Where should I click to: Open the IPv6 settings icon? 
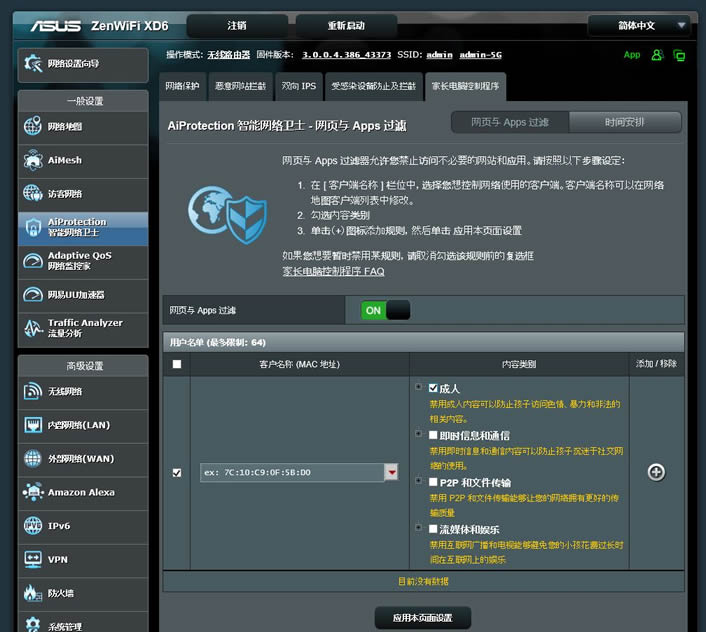(x=33, y=526)
